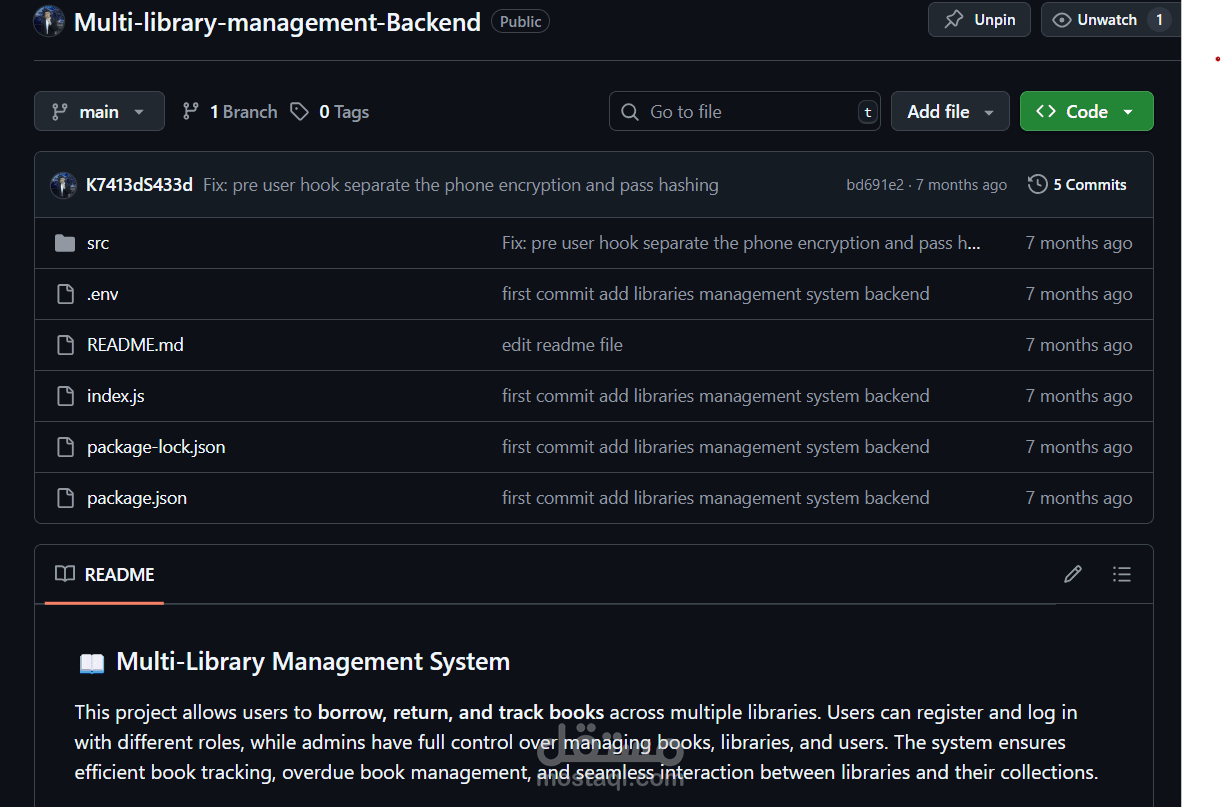The height and width of the screenshot is (807, 1221).
Task: Click the .env file icon
Action: point(65,294)
